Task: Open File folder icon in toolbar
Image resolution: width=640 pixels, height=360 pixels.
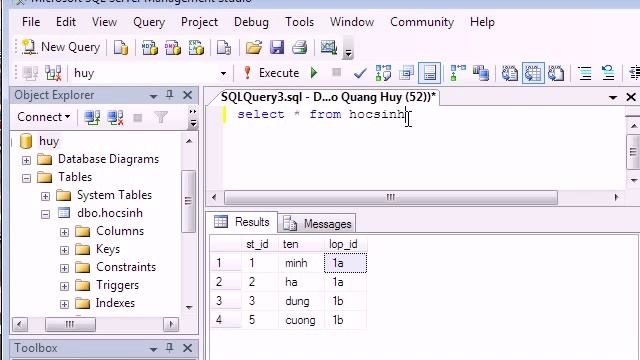Action: click(x=253, y=47)
